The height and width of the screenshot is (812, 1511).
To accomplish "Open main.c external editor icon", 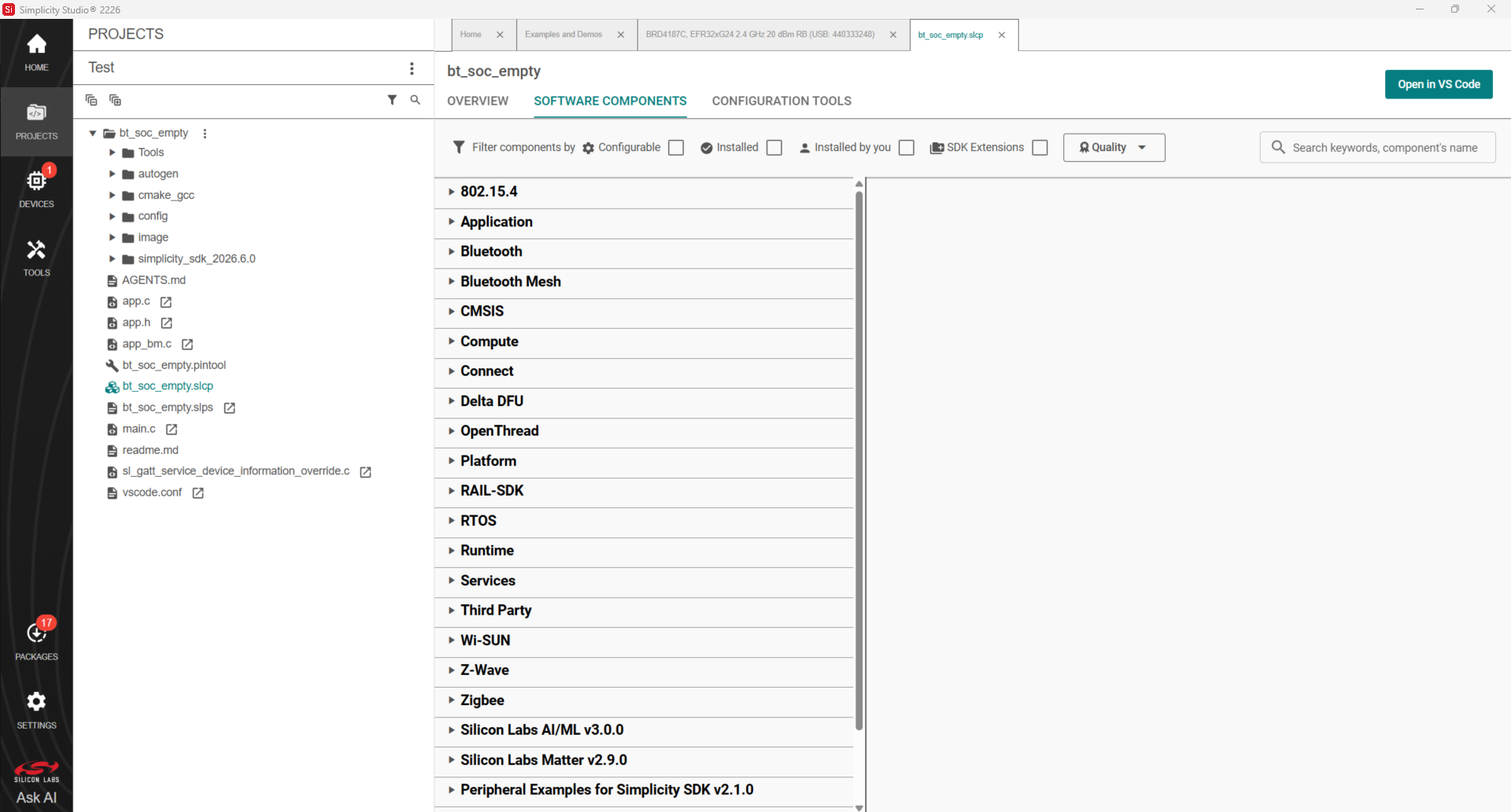I will click(x=172, y=430).
